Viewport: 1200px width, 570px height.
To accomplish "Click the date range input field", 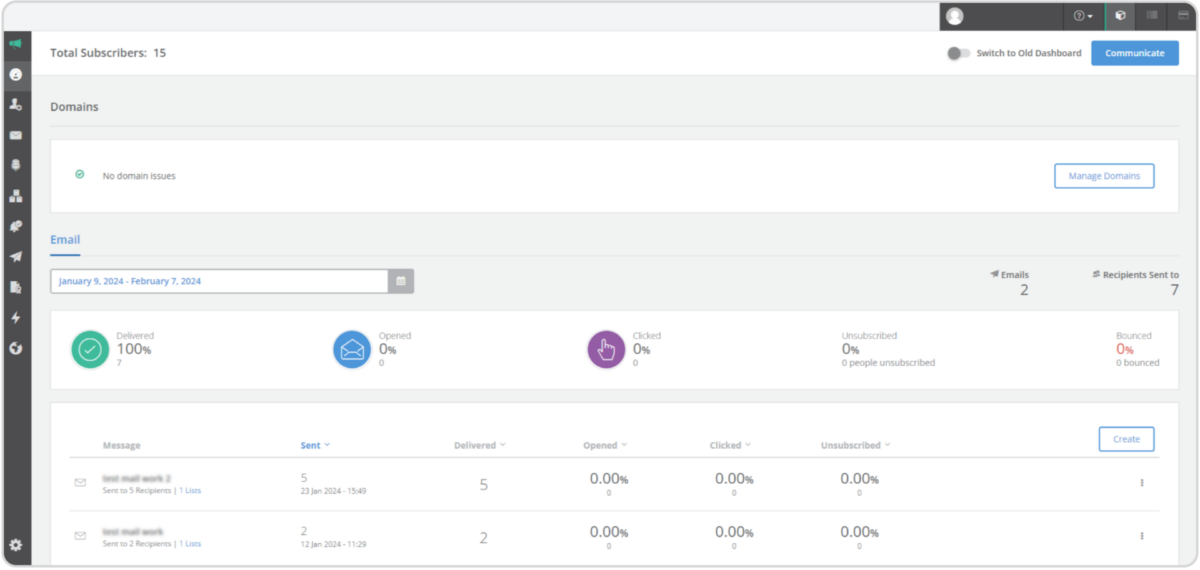I will [x=220, y=281].
